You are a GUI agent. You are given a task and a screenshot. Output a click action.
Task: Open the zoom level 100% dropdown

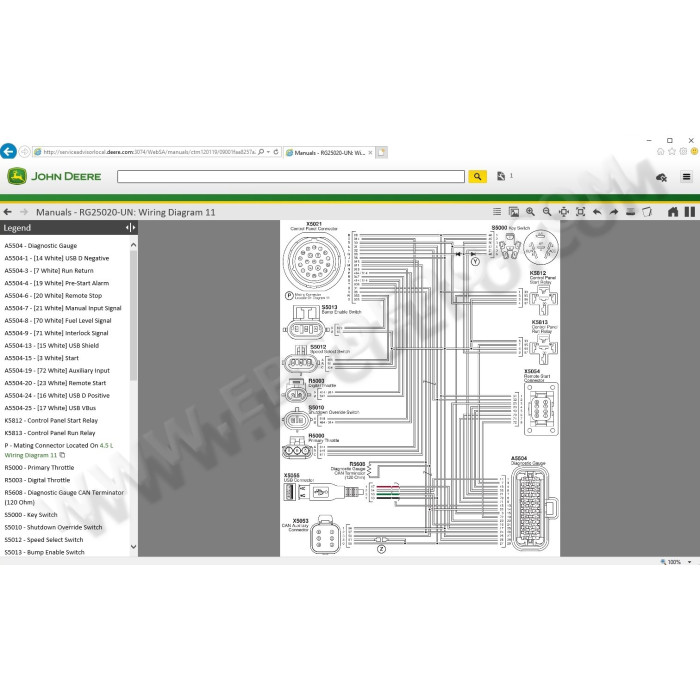(690, 562)
